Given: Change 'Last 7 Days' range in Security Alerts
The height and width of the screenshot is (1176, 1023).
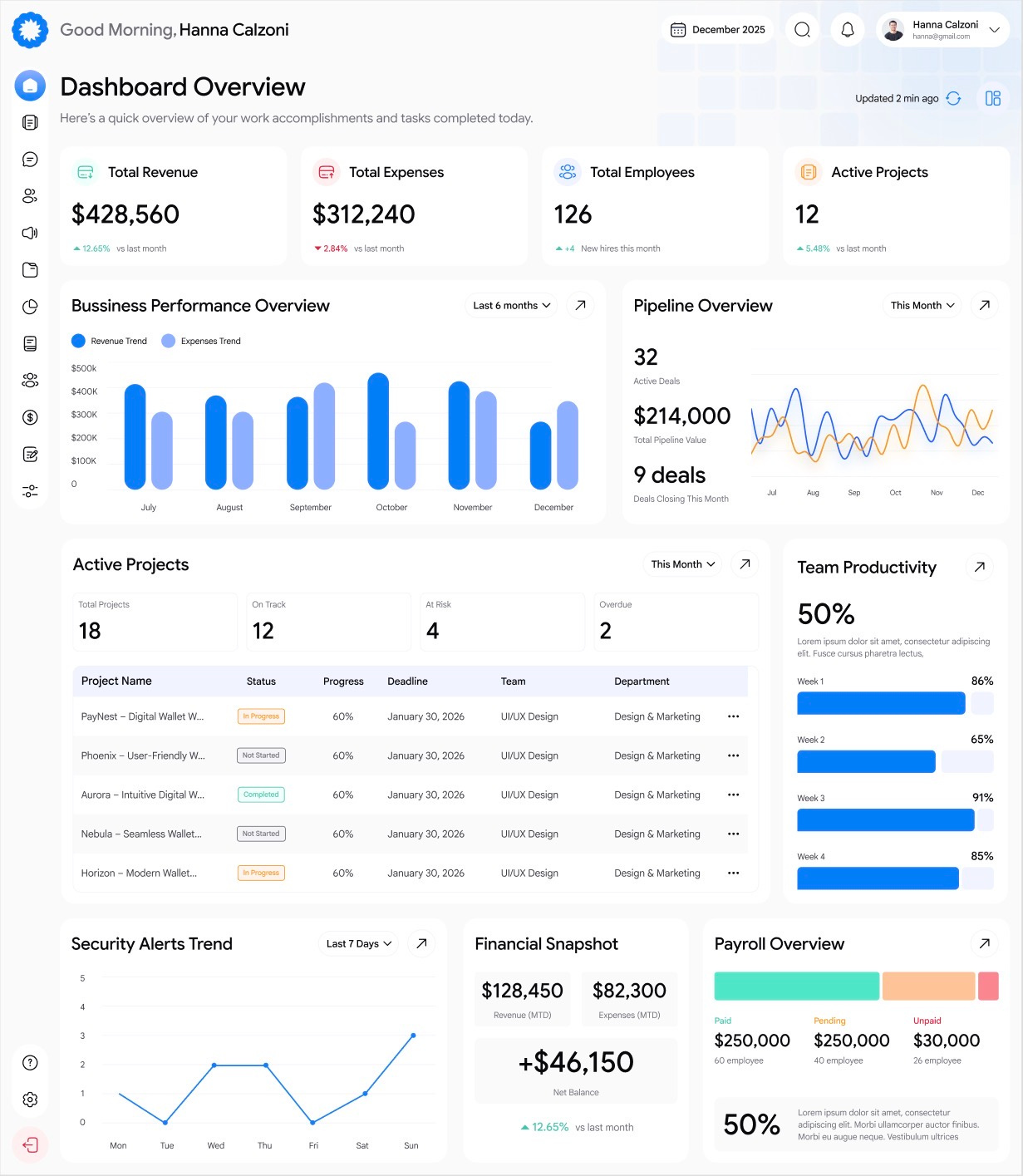Looking at the screenshot, I should click(x=357, y=943).
